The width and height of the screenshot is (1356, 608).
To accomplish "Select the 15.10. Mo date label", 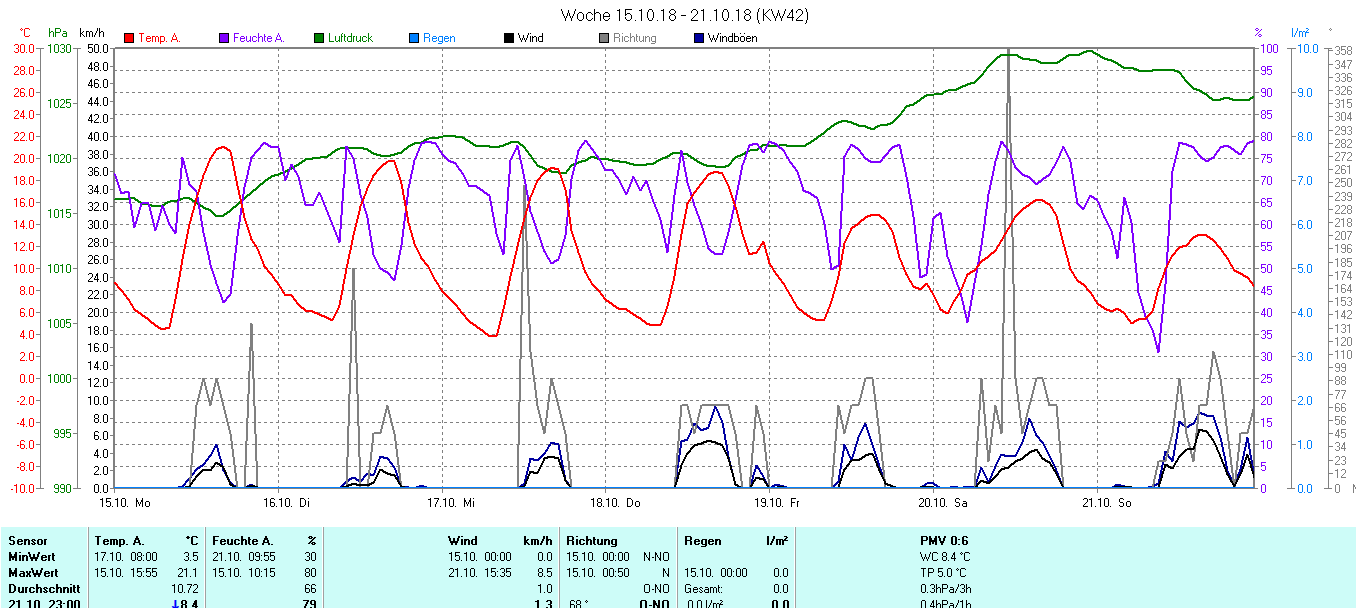I will pyautogui.click(x=125, y=502).
